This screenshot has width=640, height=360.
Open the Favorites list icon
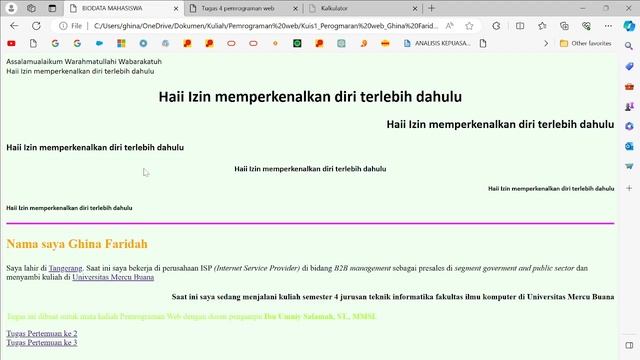pos(542,26)
